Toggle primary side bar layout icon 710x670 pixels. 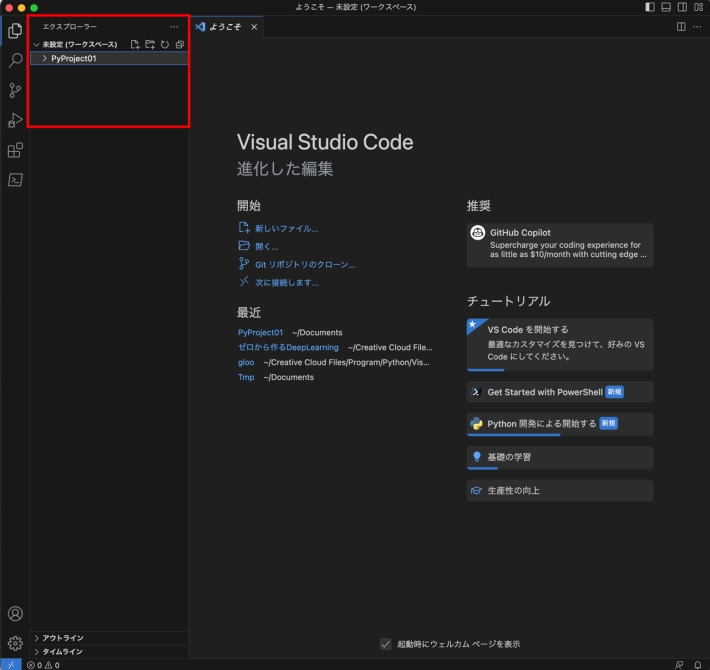click(x=650, y=7)
